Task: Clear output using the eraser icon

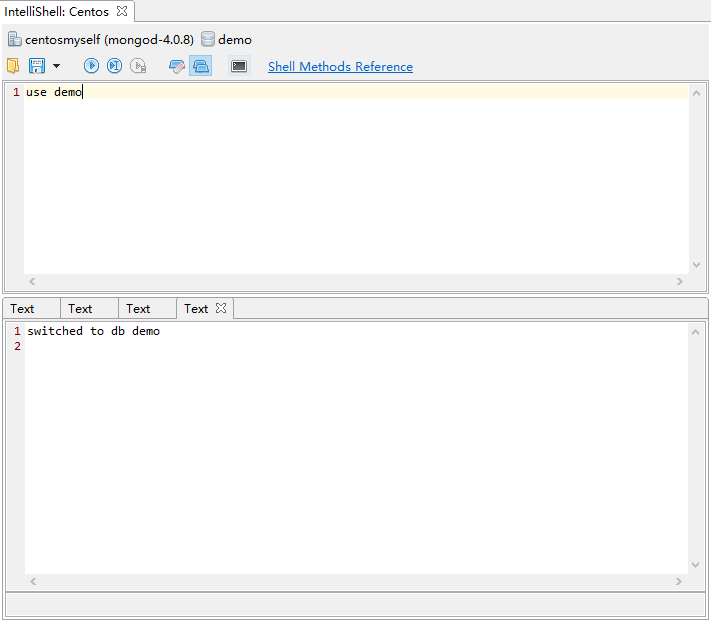Action: [x=176, y=67]
